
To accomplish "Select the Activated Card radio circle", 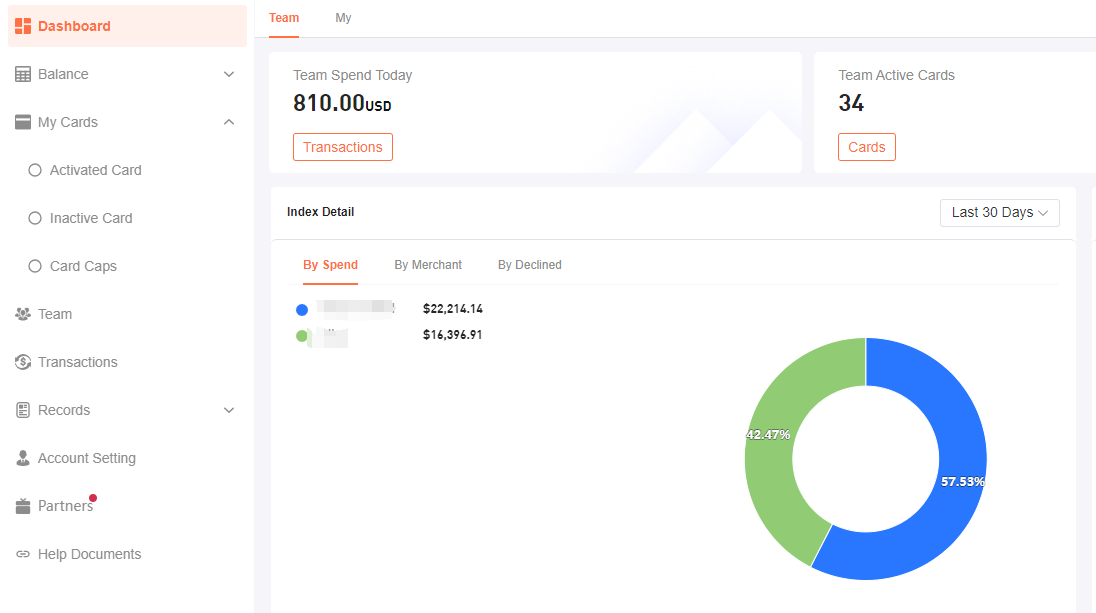I will 35,170.
